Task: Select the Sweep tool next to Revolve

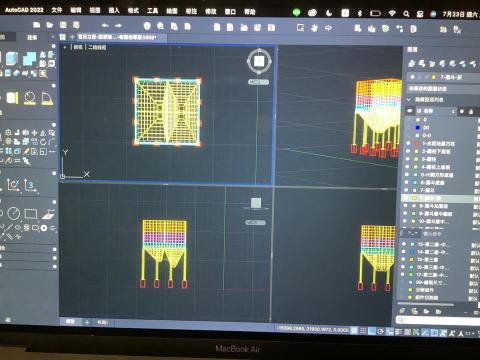Action: pos(47,98)
